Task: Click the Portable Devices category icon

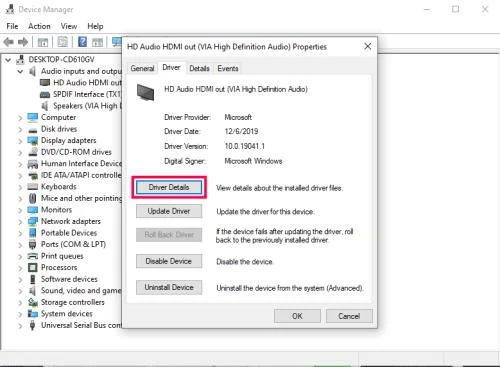Action: click(x=33, y=233)
